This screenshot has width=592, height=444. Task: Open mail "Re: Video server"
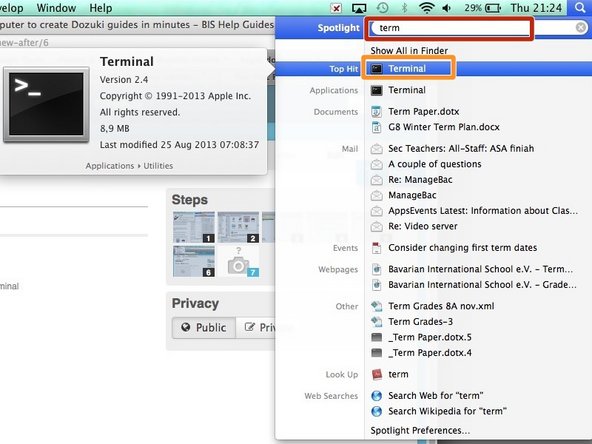pos(414,226)
